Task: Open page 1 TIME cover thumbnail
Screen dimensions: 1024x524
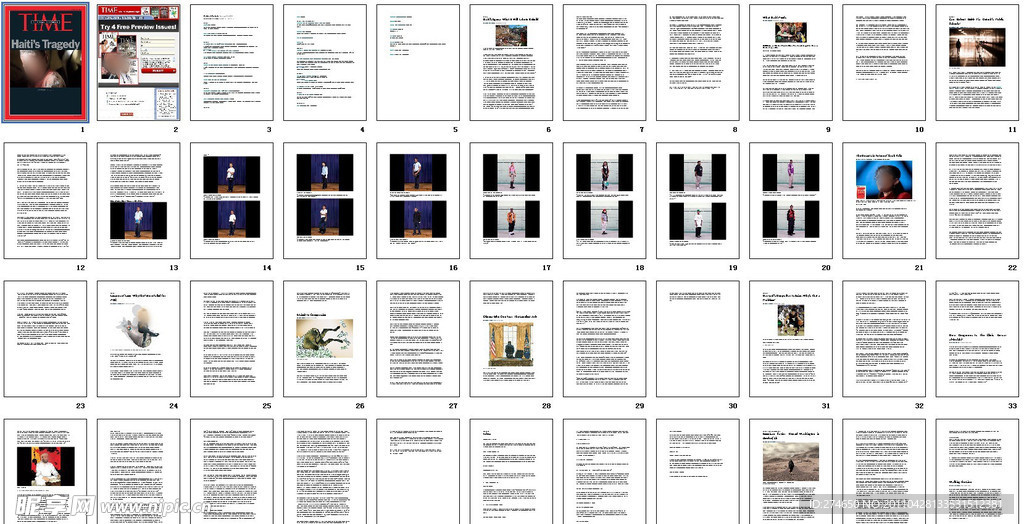Action: (x=45, y=63)
